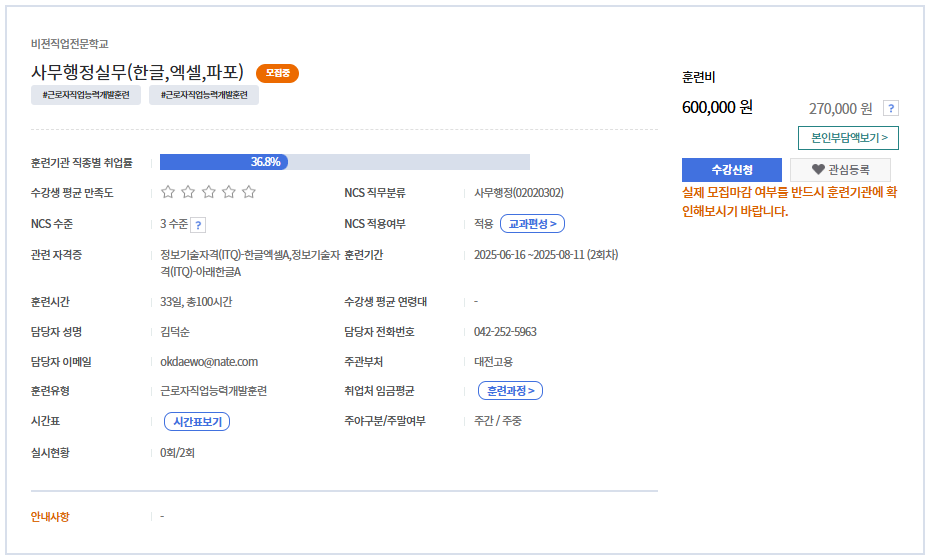Click the email okdaewo@nate.com
This screenshot has width=931, height=558.
point(209,362)
